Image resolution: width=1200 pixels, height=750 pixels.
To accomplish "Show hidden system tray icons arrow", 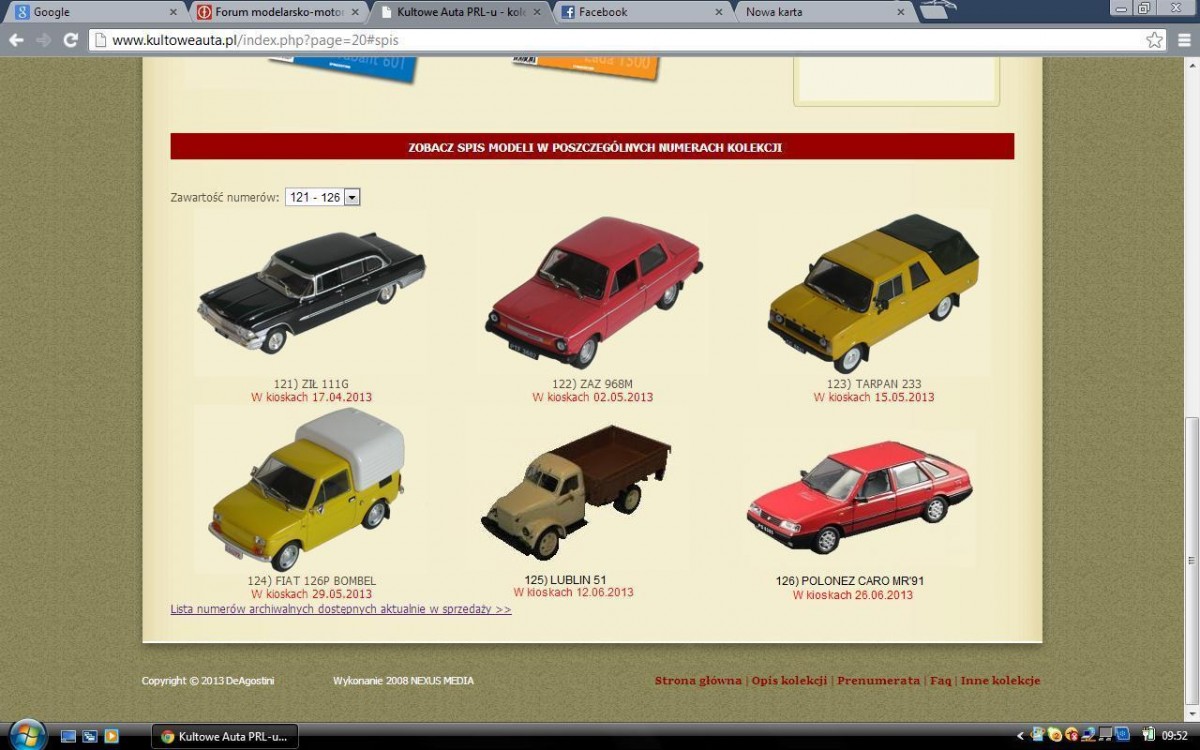I will point(1020,736).
